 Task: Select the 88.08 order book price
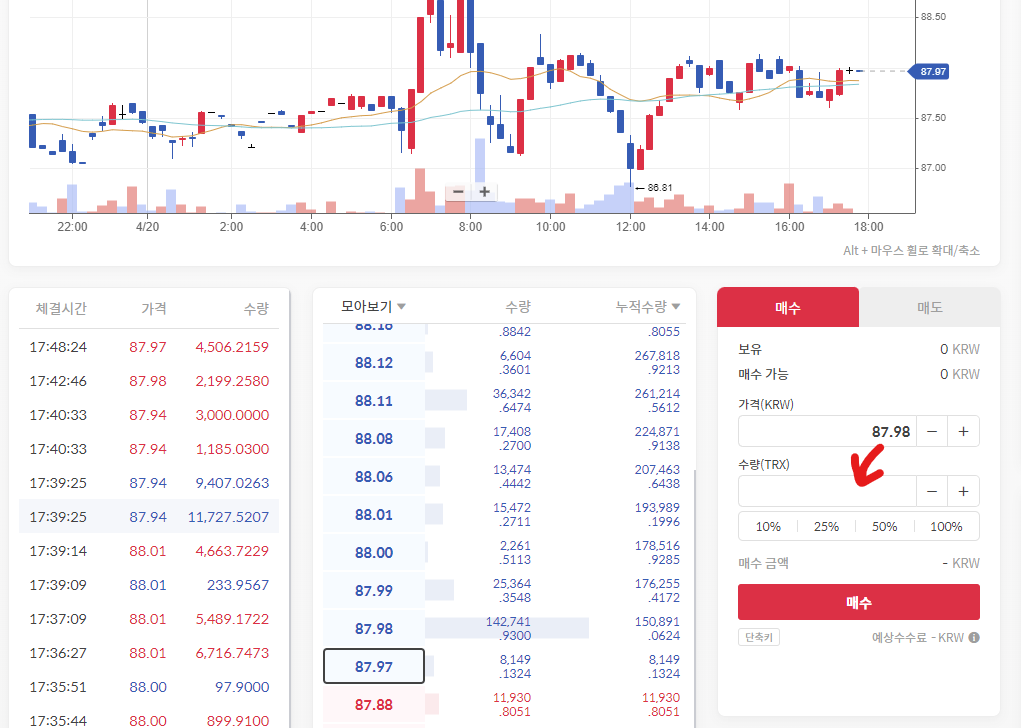pyautogui.click(x=374, y=438)
